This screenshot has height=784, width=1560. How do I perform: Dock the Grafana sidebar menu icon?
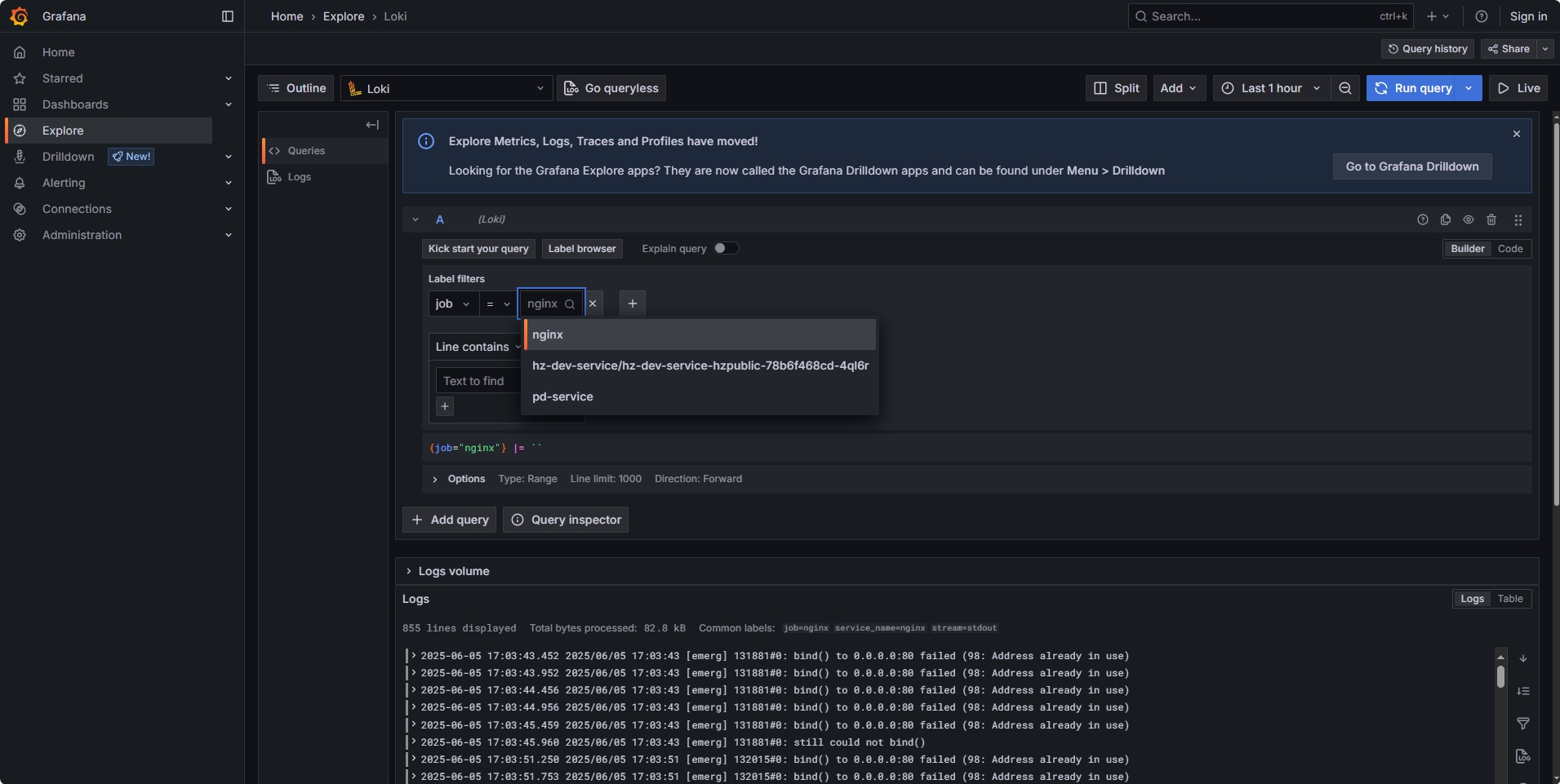pyautogui.click(x=228, y=16)
